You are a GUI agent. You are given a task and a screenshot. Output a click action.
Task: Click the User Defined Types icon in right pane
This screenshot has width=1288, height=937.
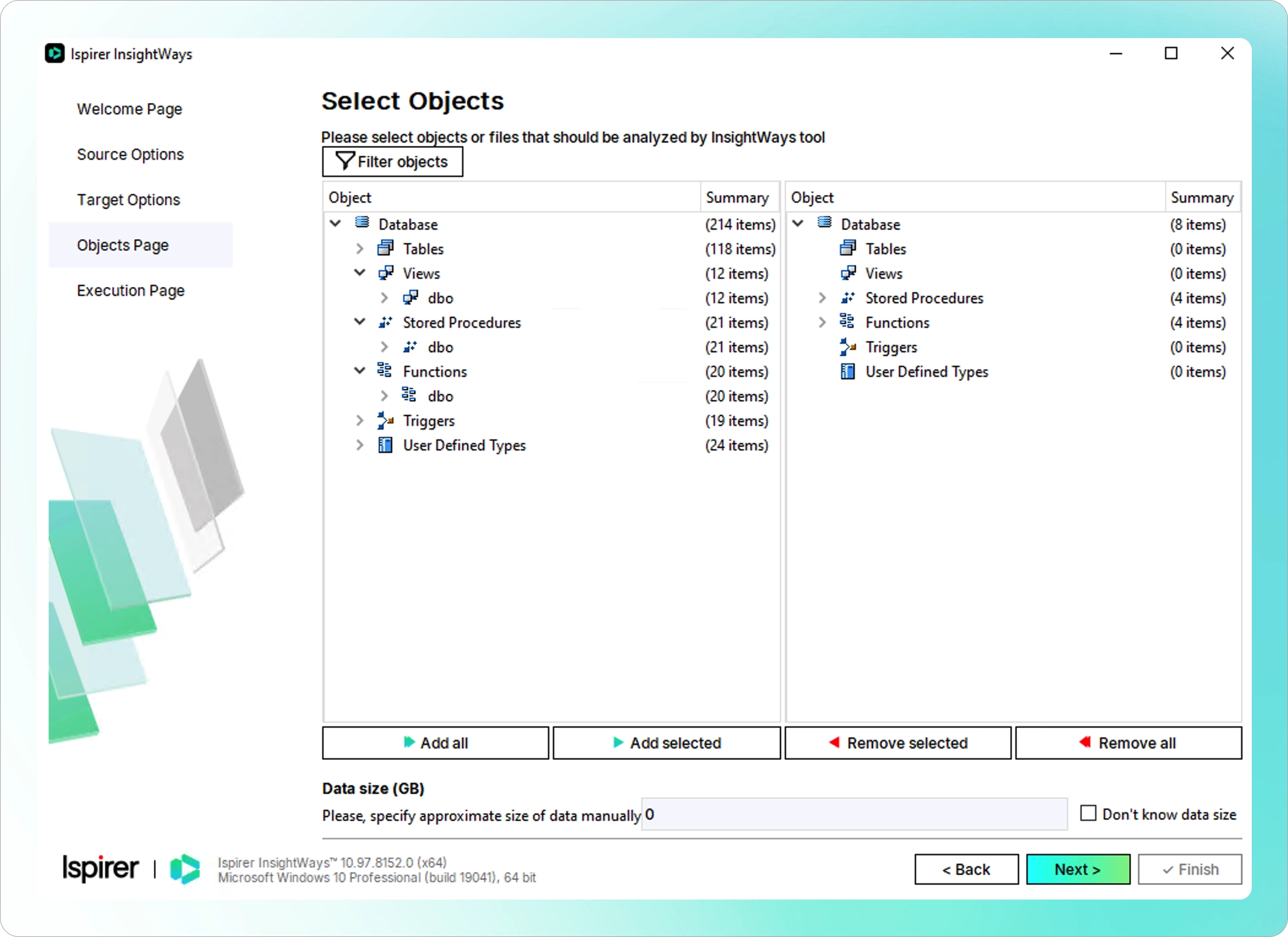tap(848, 371)
